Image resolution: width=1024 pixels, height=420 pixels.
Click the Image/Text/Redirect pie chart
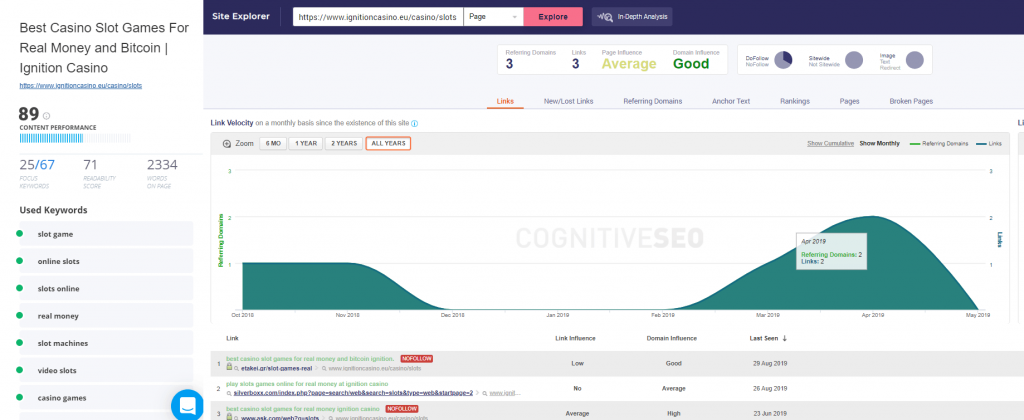tap(915, 60)
